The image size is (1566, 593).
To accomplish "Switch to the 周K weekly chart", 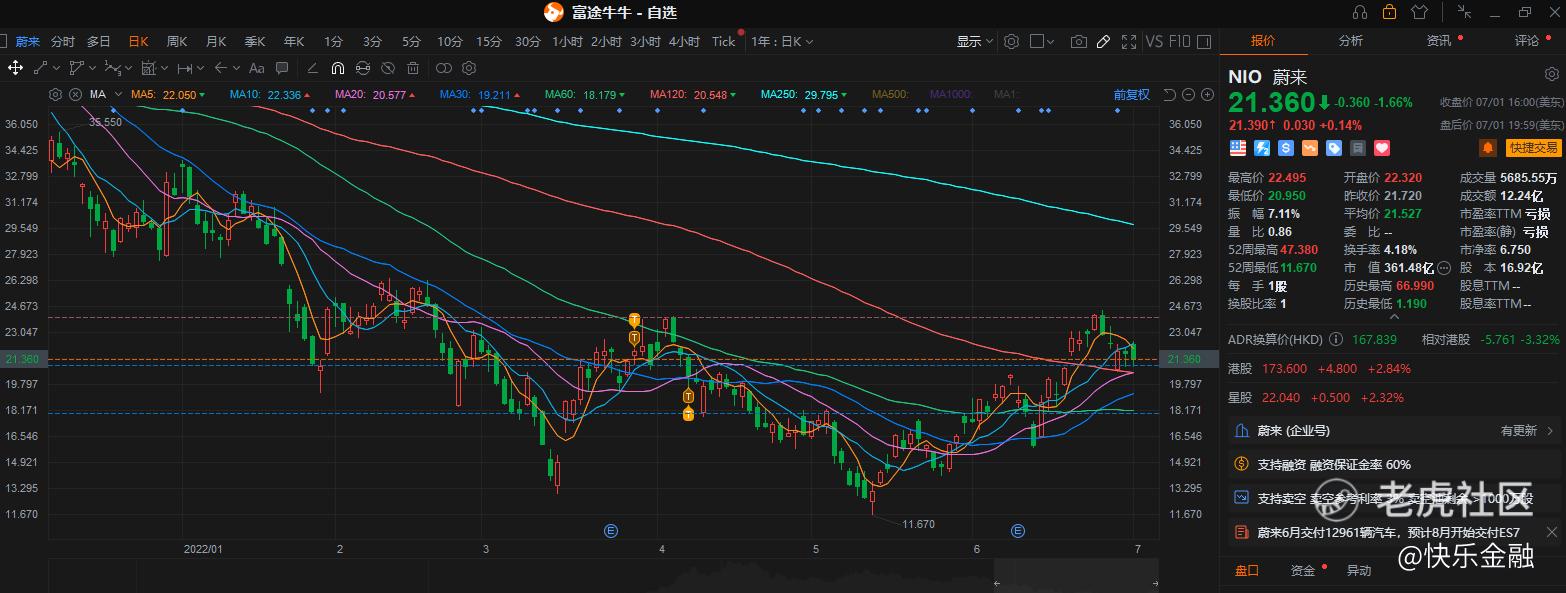I will pos(177,42).
